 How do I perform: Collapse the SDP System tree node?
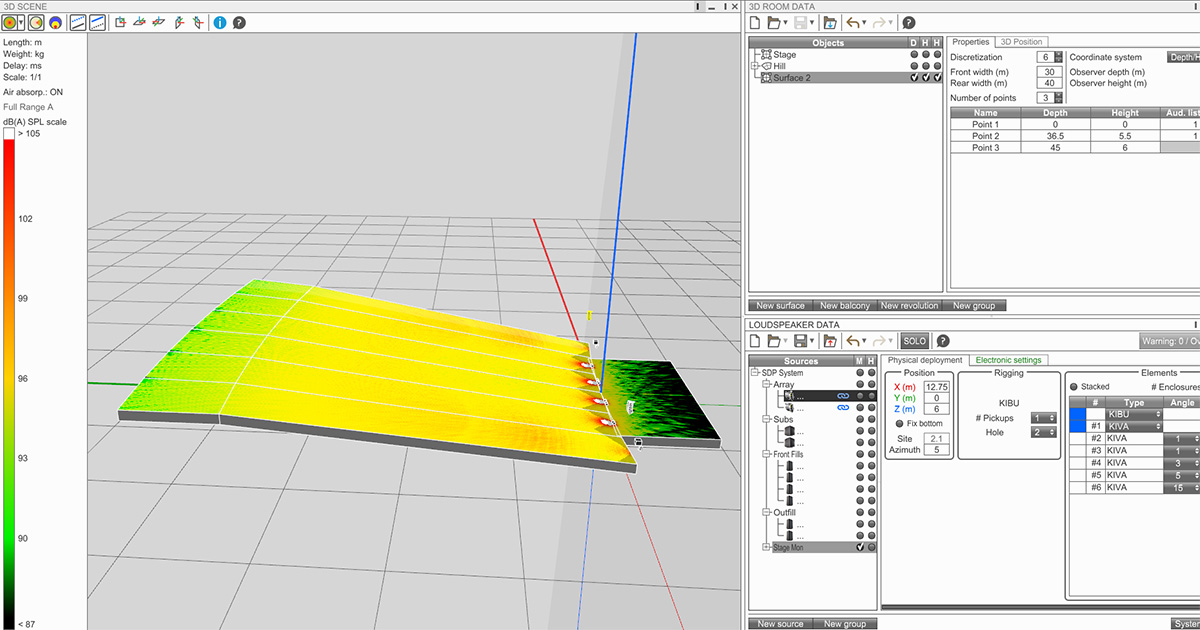tap(755, 372)
